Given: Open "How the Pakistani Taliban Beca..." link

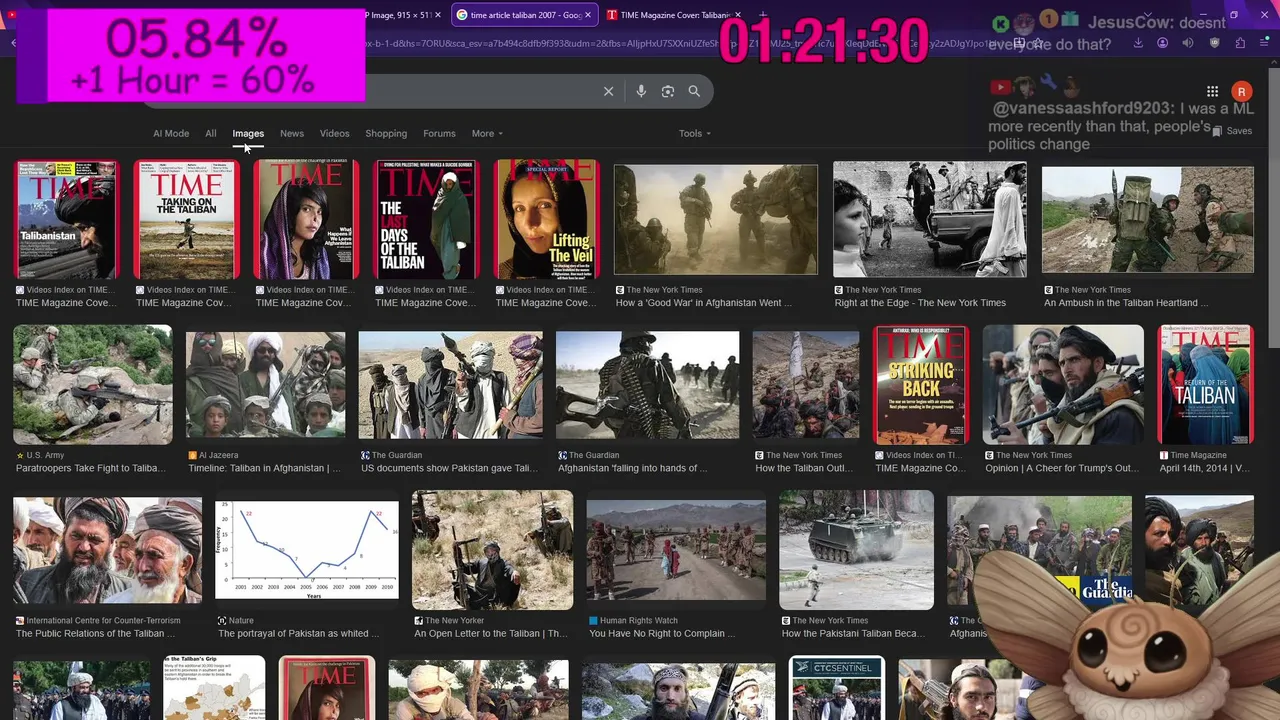Looking at the screenshot, I should pyautogui.click(x=853, y=633).
